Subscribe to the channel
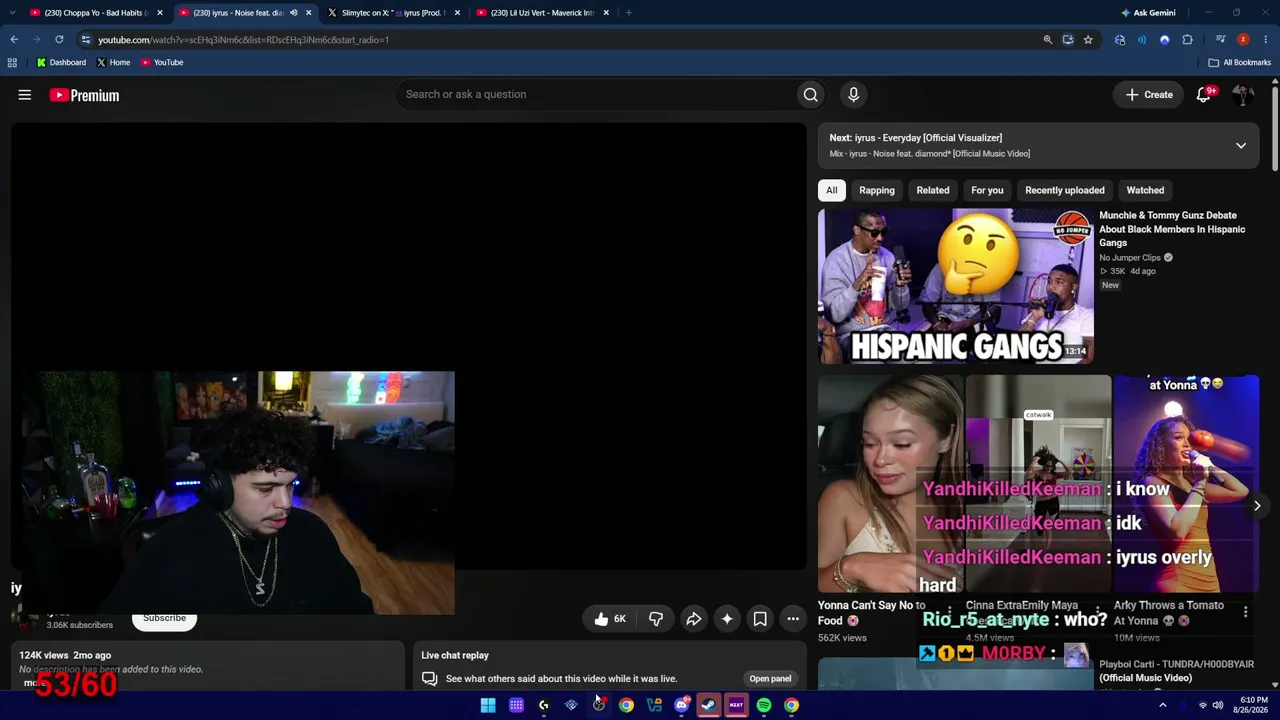The image size is (1280, 720). [x=164, y=618]
